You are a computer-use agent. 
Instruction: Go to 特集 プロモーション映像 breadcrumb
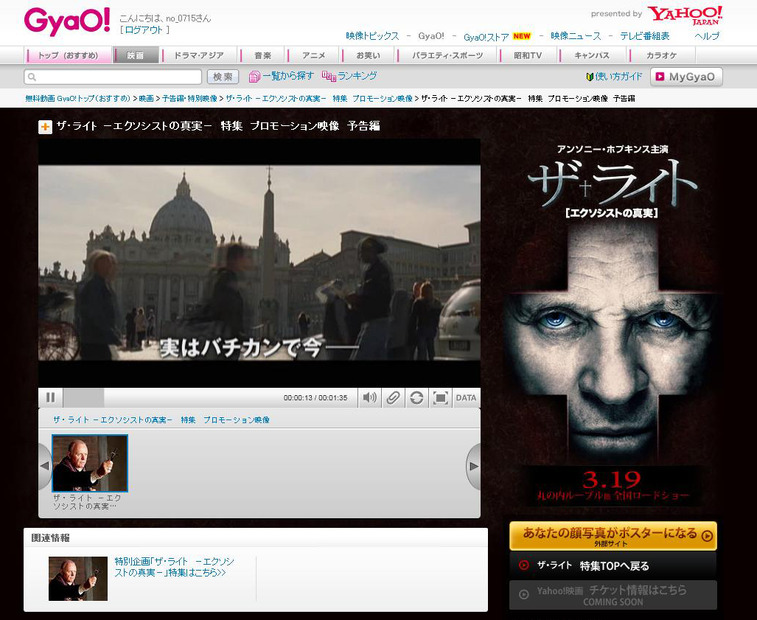tap(319, 99)
